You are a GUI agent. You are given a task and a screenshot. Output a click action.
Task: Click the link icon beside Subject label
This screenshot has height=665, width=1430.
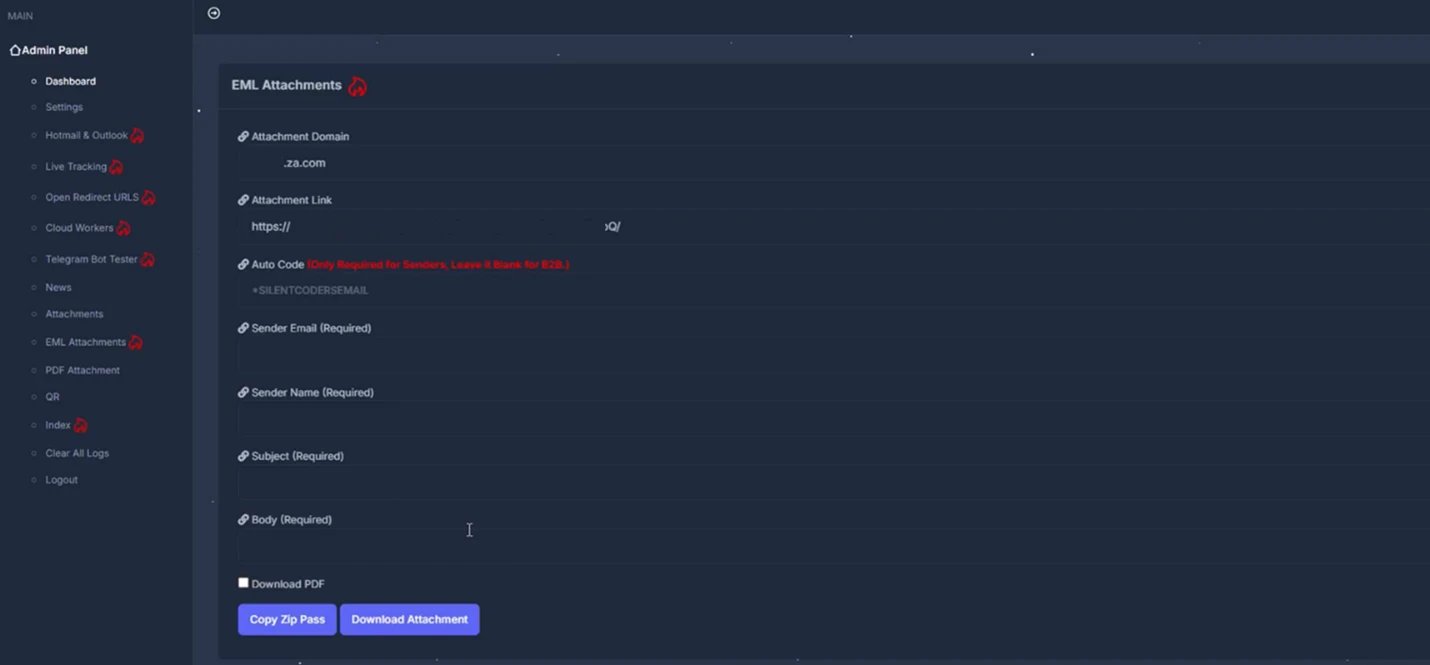242,455
